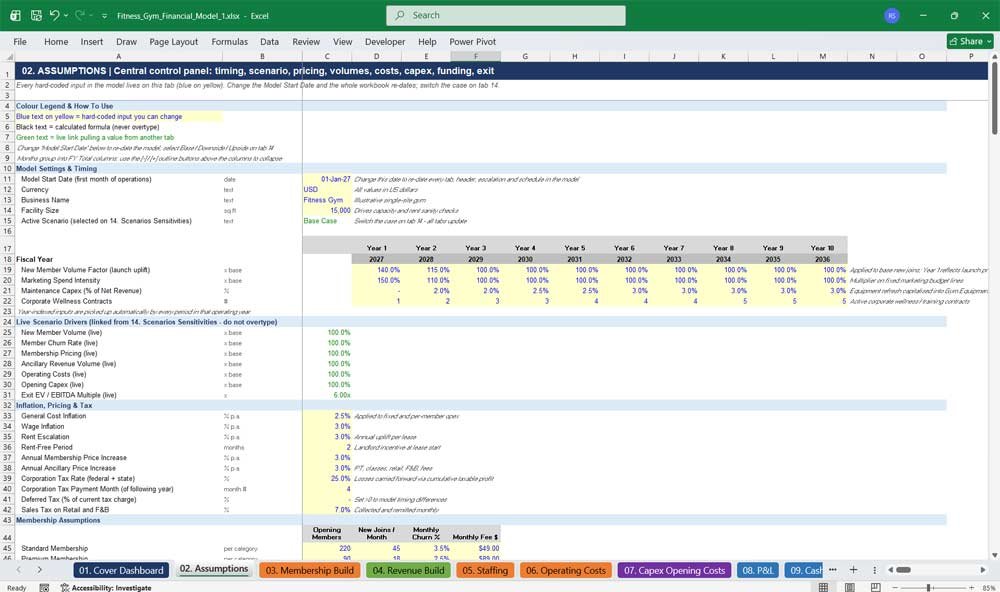Go to next sheet with right arrow

pyautogui.click(x=40, y=570)
